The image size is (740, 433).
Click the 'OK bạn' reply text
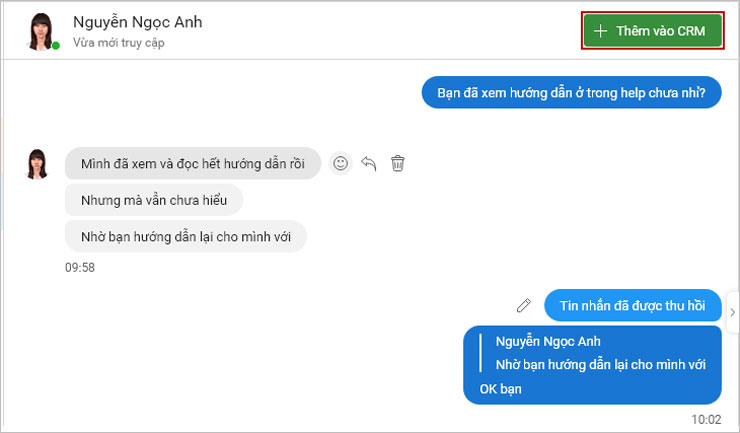(x=501, y=389)
